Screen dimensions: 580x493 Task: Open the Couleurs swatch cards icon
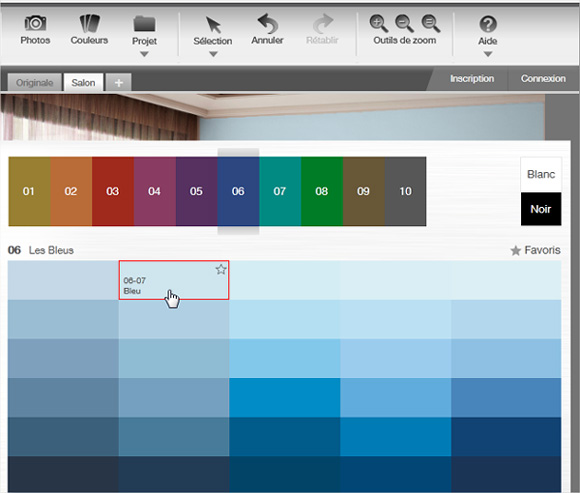click(90, 23)
